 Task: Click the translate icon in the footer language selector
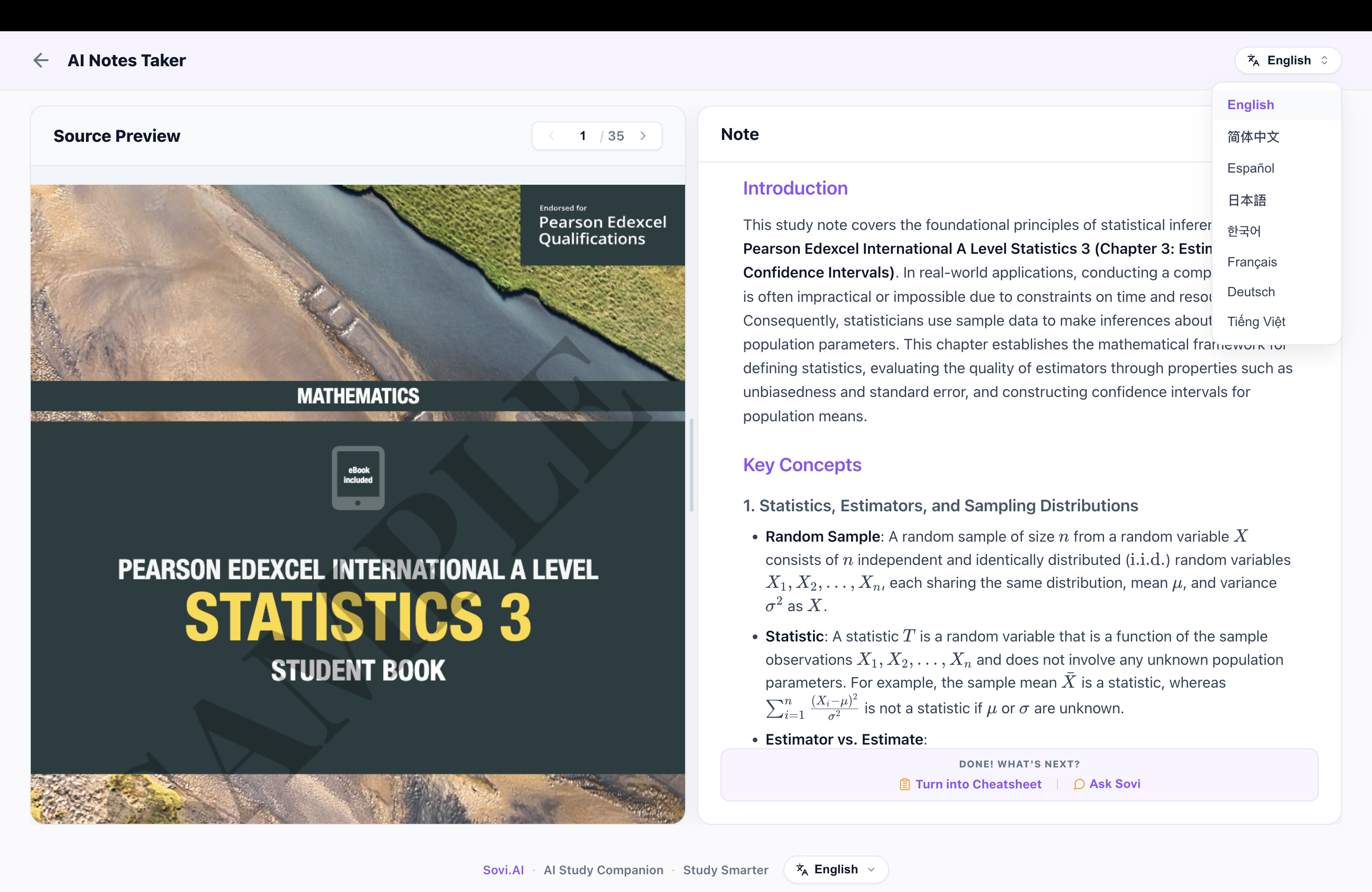802,870
